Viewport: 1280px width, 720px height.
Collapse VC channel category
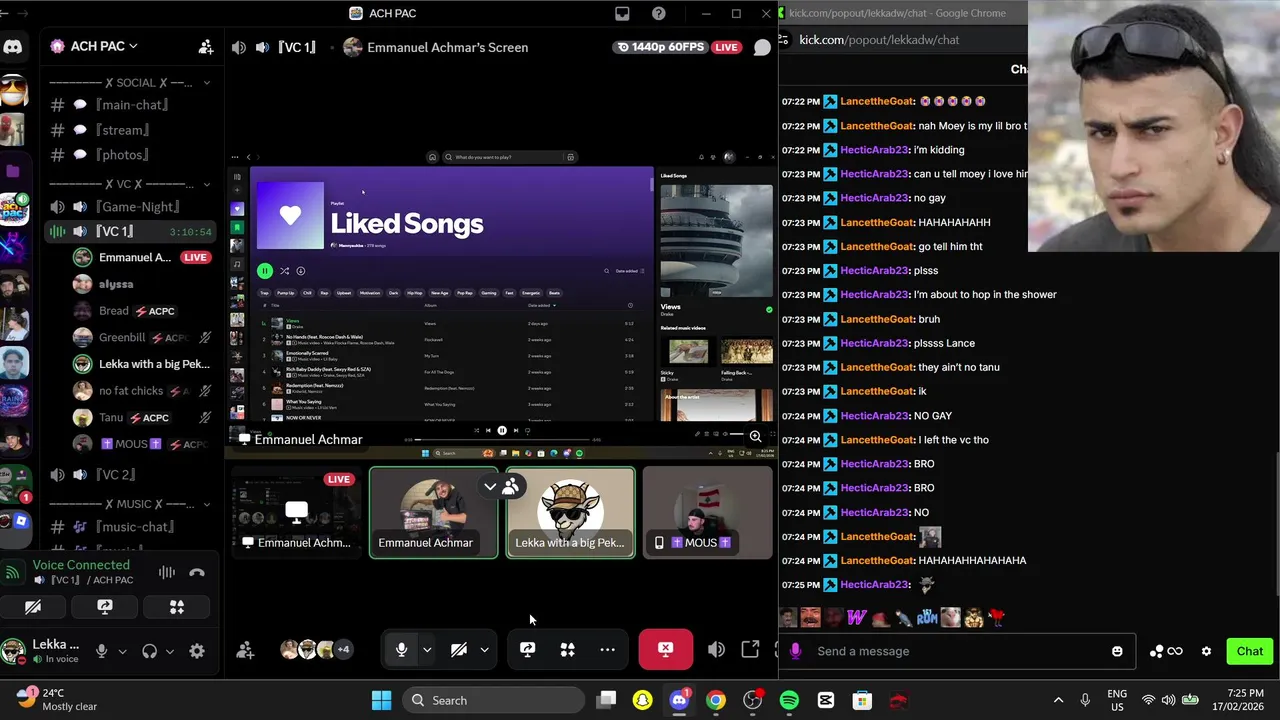pos(207,184)
